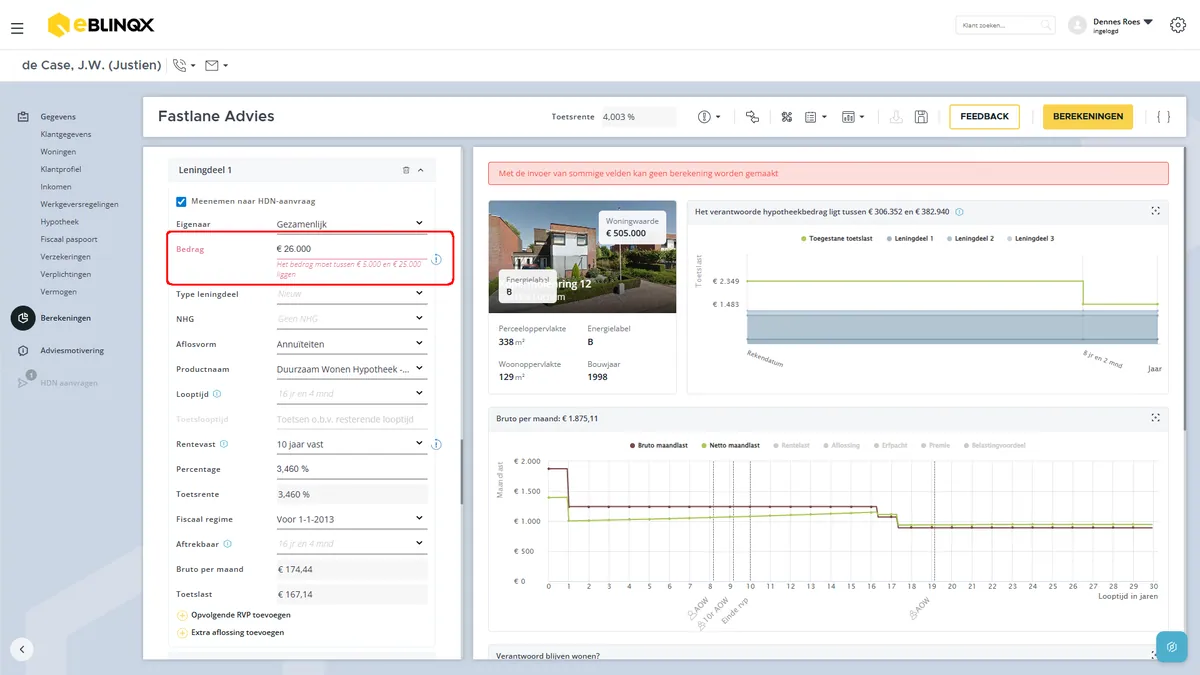
Task: Collapse the Leningdeel 1 section
Action: pyautogui.click(x=421, y=170)
